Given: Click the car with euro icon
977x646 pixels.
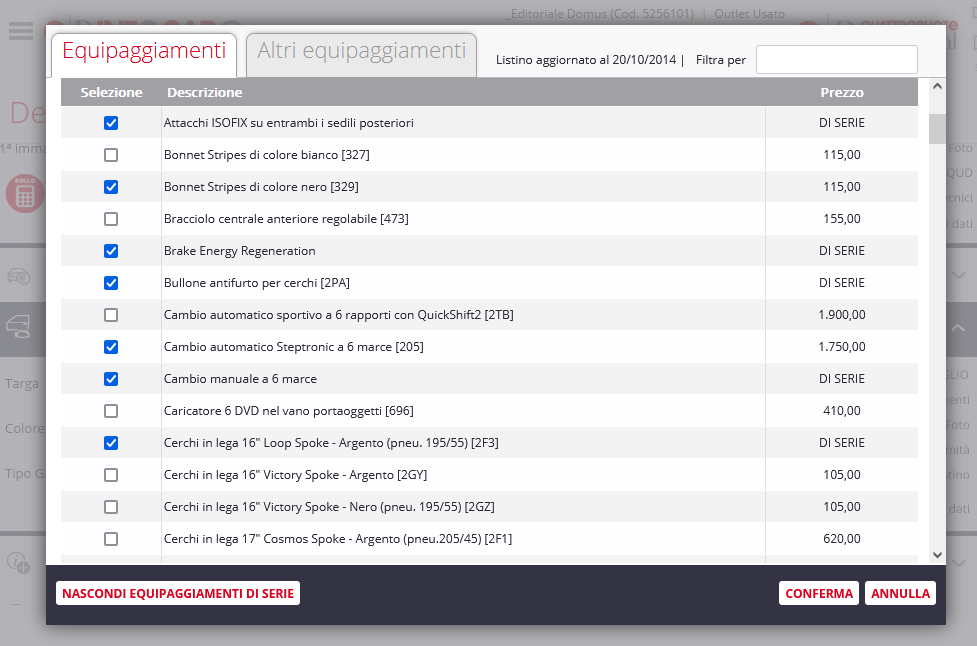Looking at the screenshot, I should coord(20,276).
